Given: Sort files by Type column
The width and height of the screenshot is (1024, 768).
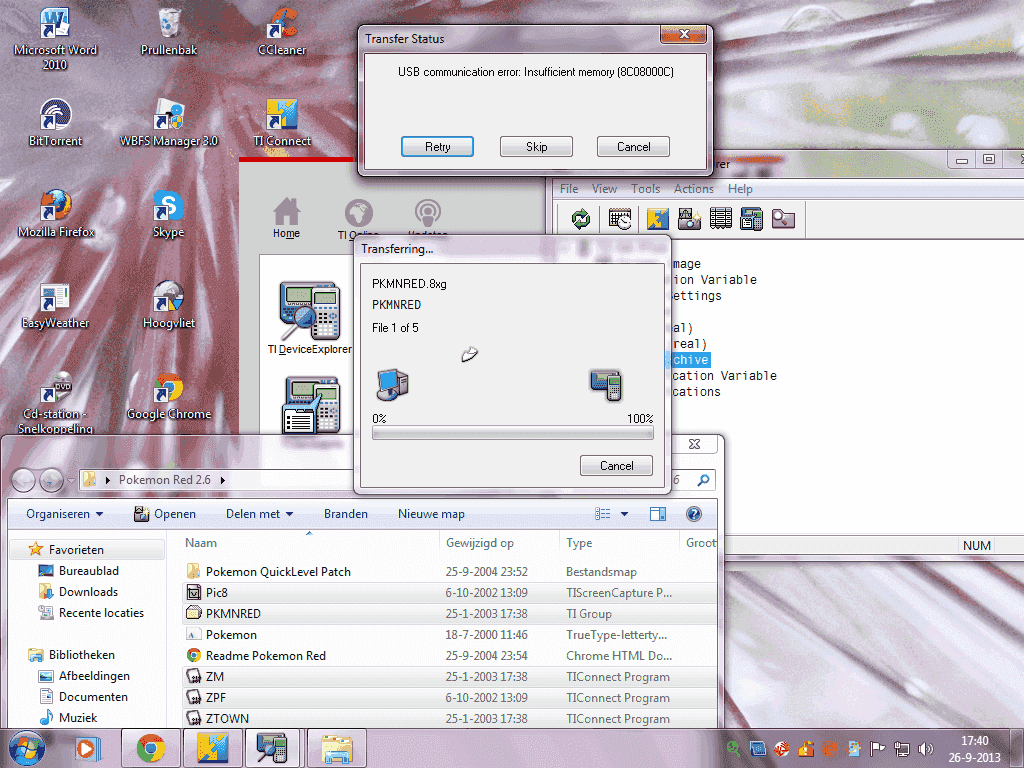Looking at the screenshot, I should tap(619, 543).
